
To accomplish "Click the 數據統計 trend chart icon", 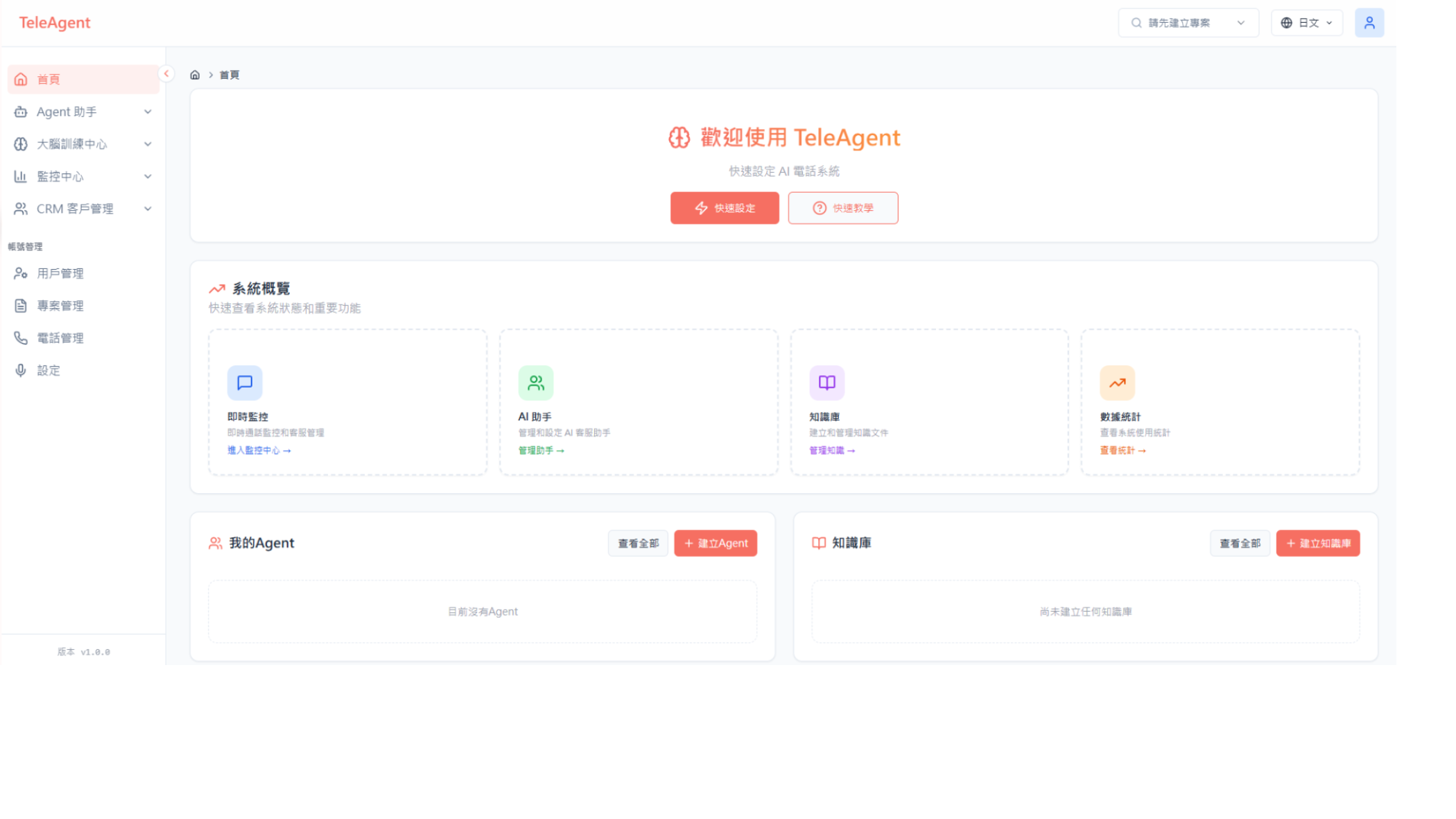I will [x=1117, y=382].
